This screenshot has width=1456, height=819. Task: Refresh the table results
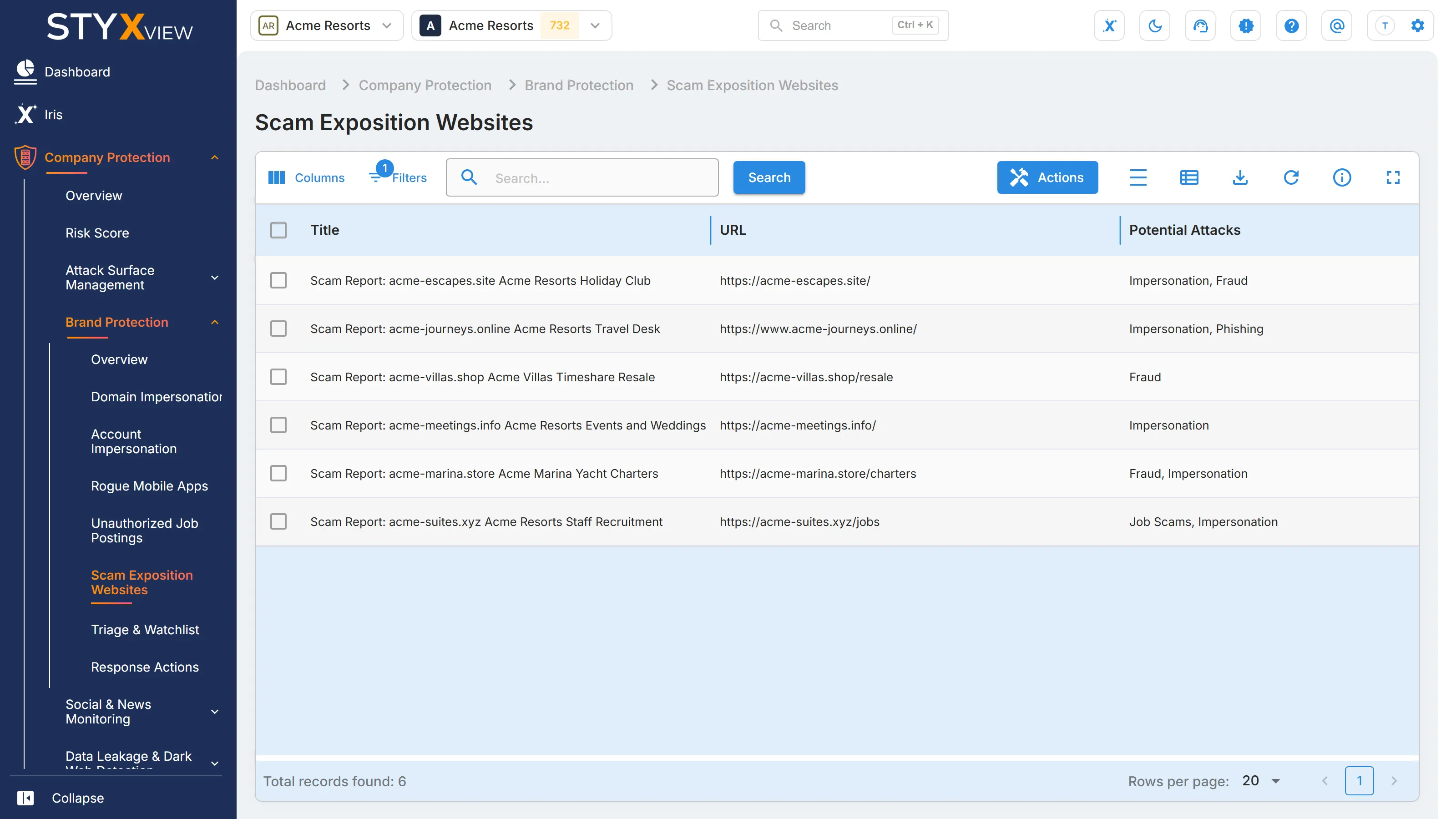click(1291, 177)
